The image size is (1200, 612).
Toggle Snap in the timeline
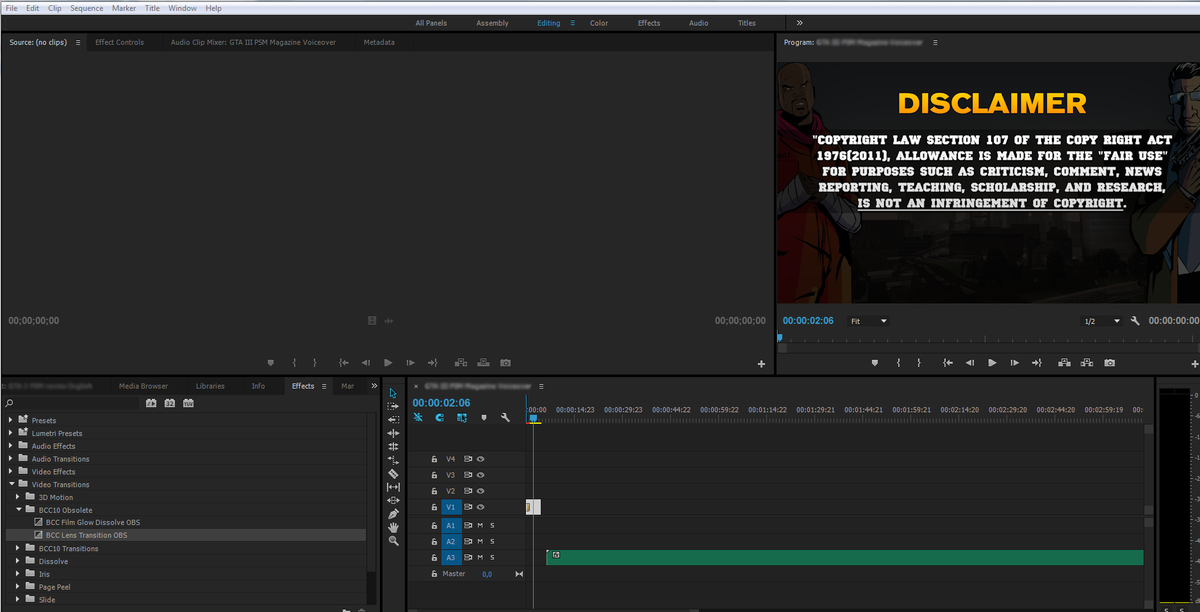pyautogui.click(x=439, y=417)
